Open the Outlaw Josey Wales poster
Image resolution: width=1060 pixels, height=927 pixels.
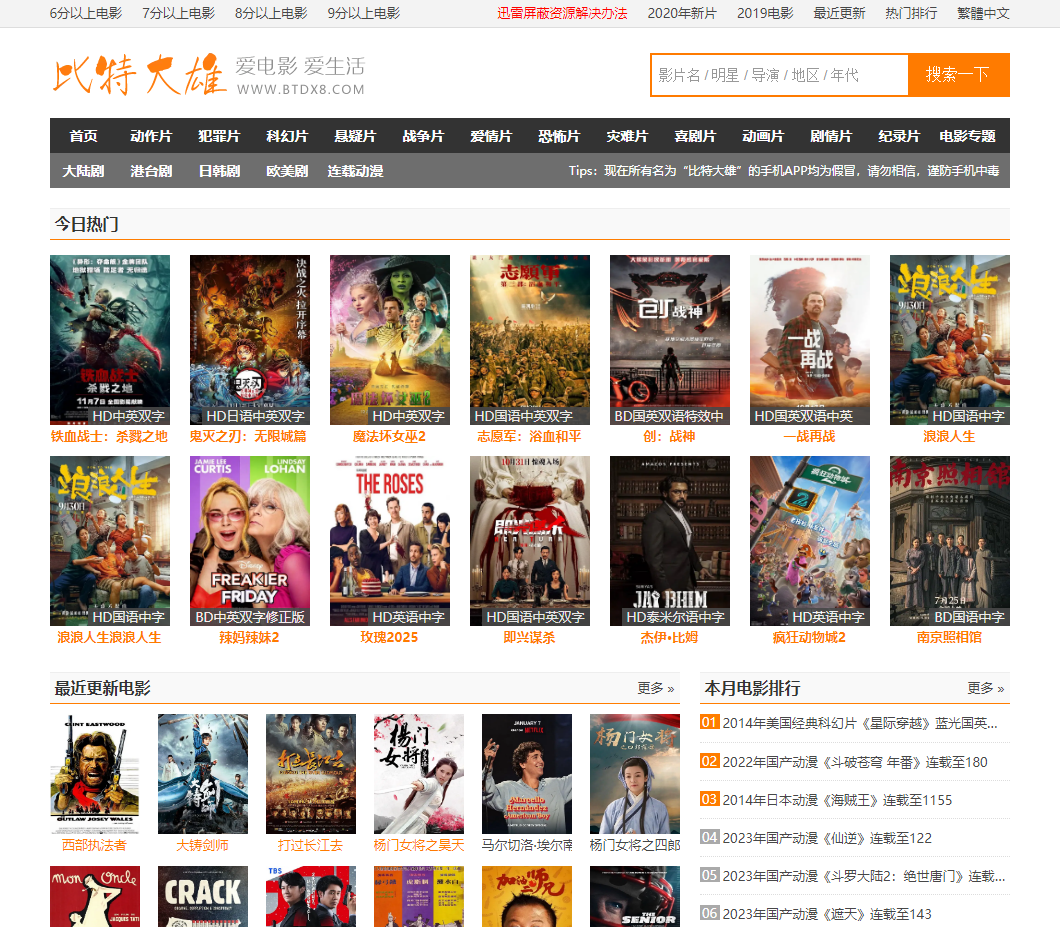(95, 773)
